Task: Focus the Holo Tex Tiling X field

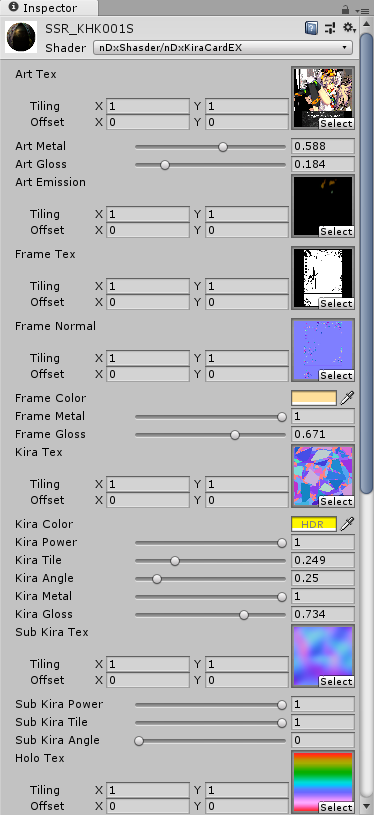Action: point(148,791)
